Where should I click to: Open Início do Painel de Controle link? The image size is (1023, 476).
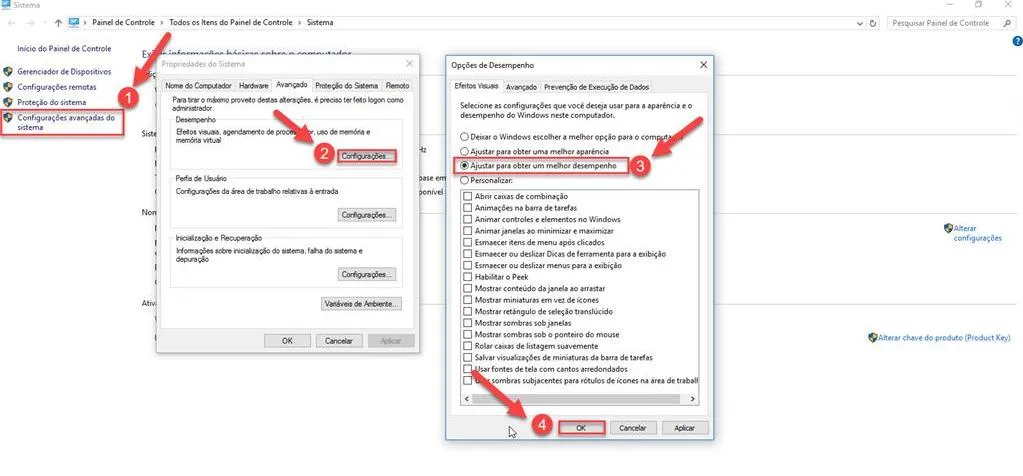pos(64,48)
